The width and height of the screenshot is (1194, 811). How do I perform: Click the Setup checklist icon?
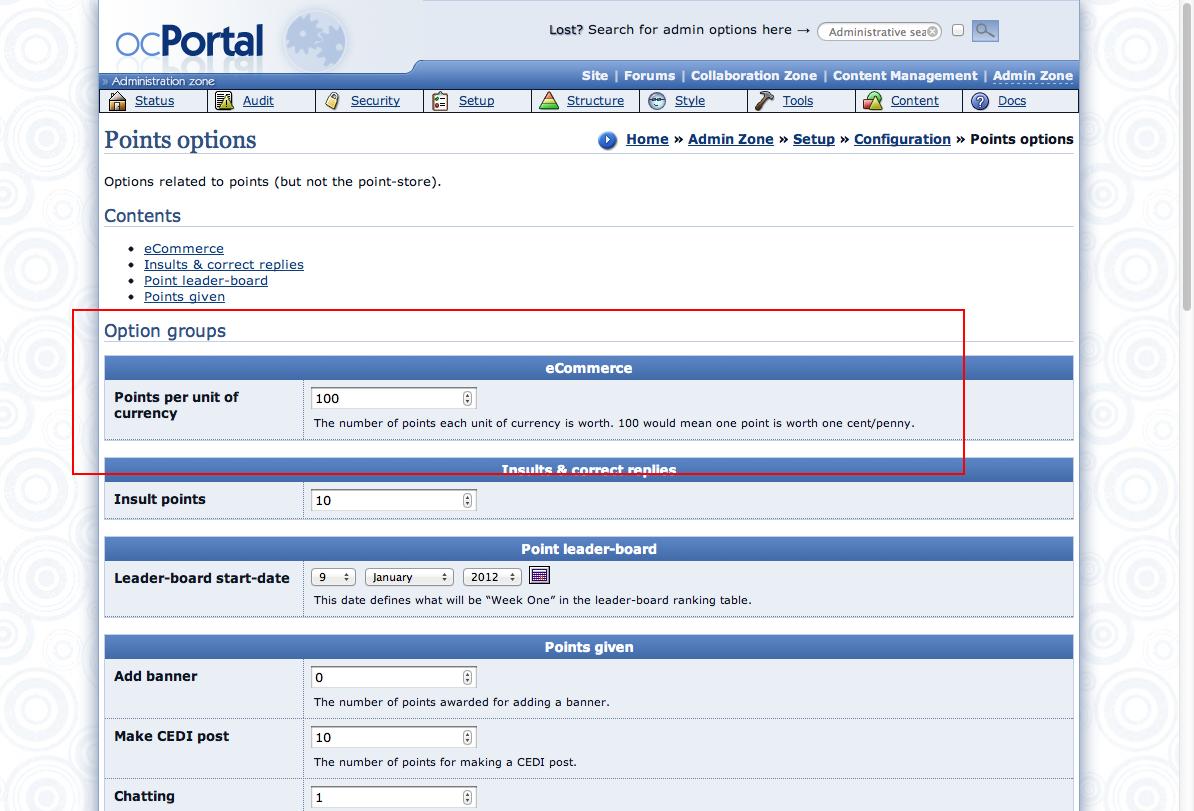[x=441, y=101]
